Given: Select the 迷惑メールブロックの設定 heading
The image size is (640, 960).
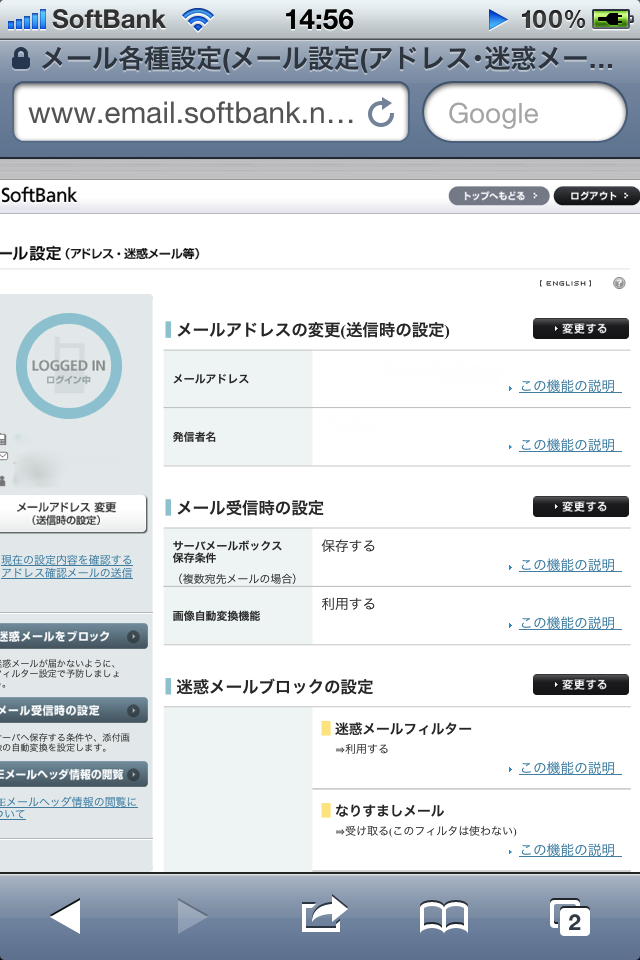Looking at the screenshot, I should click(x=274, y=686).
